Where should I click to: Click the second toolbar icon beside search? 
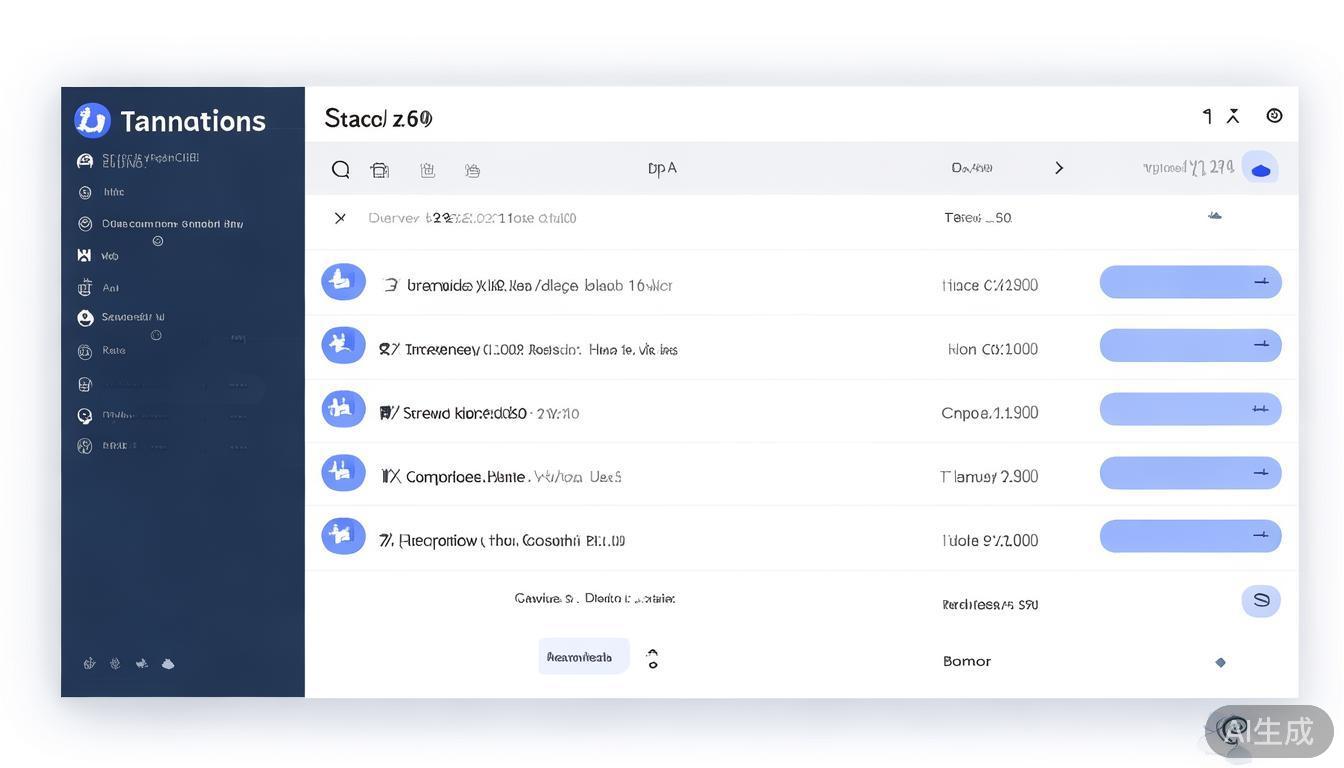coord(380,170)
